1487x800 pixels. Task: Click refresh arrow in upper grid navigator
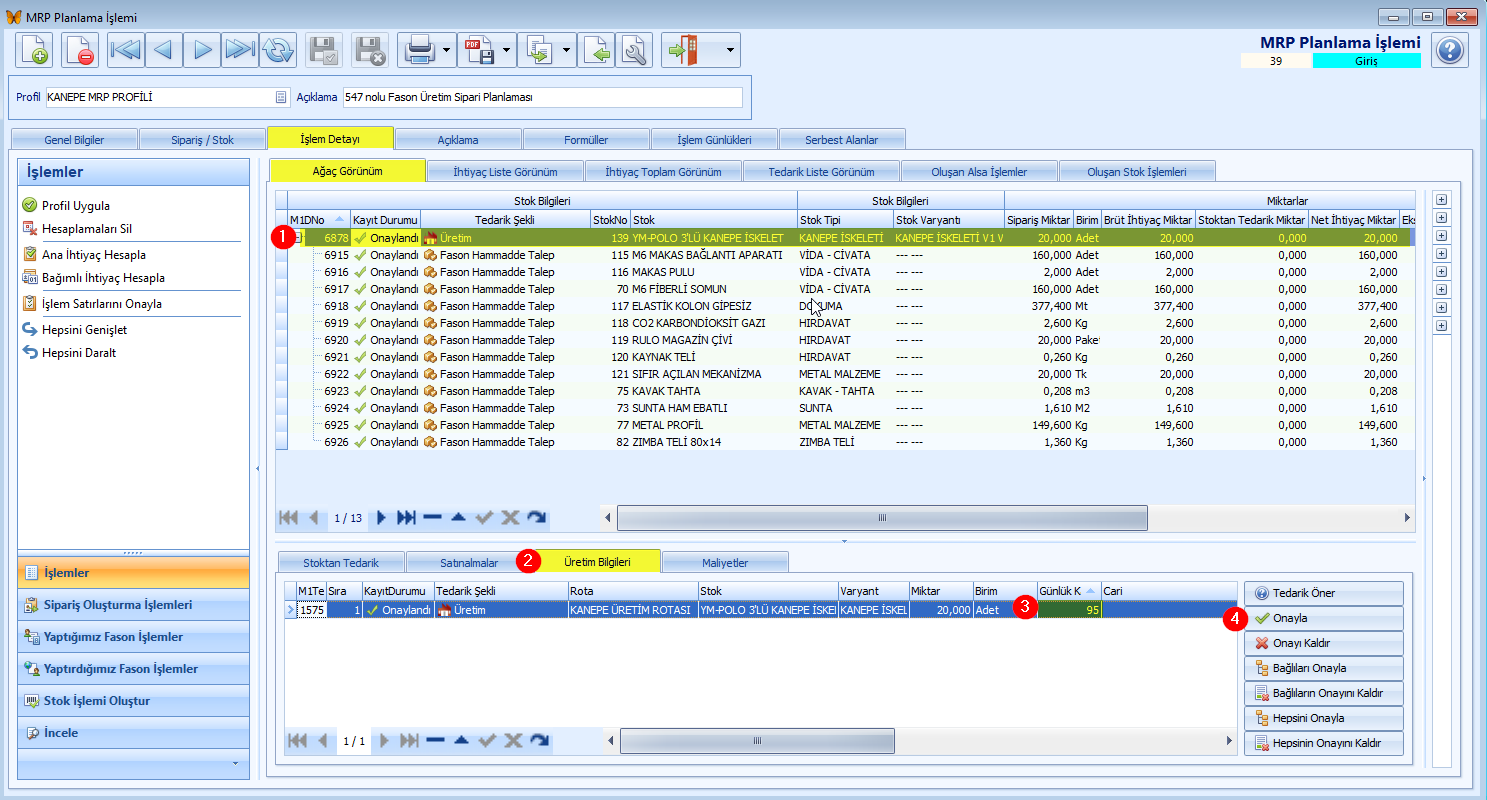point(537,517)
